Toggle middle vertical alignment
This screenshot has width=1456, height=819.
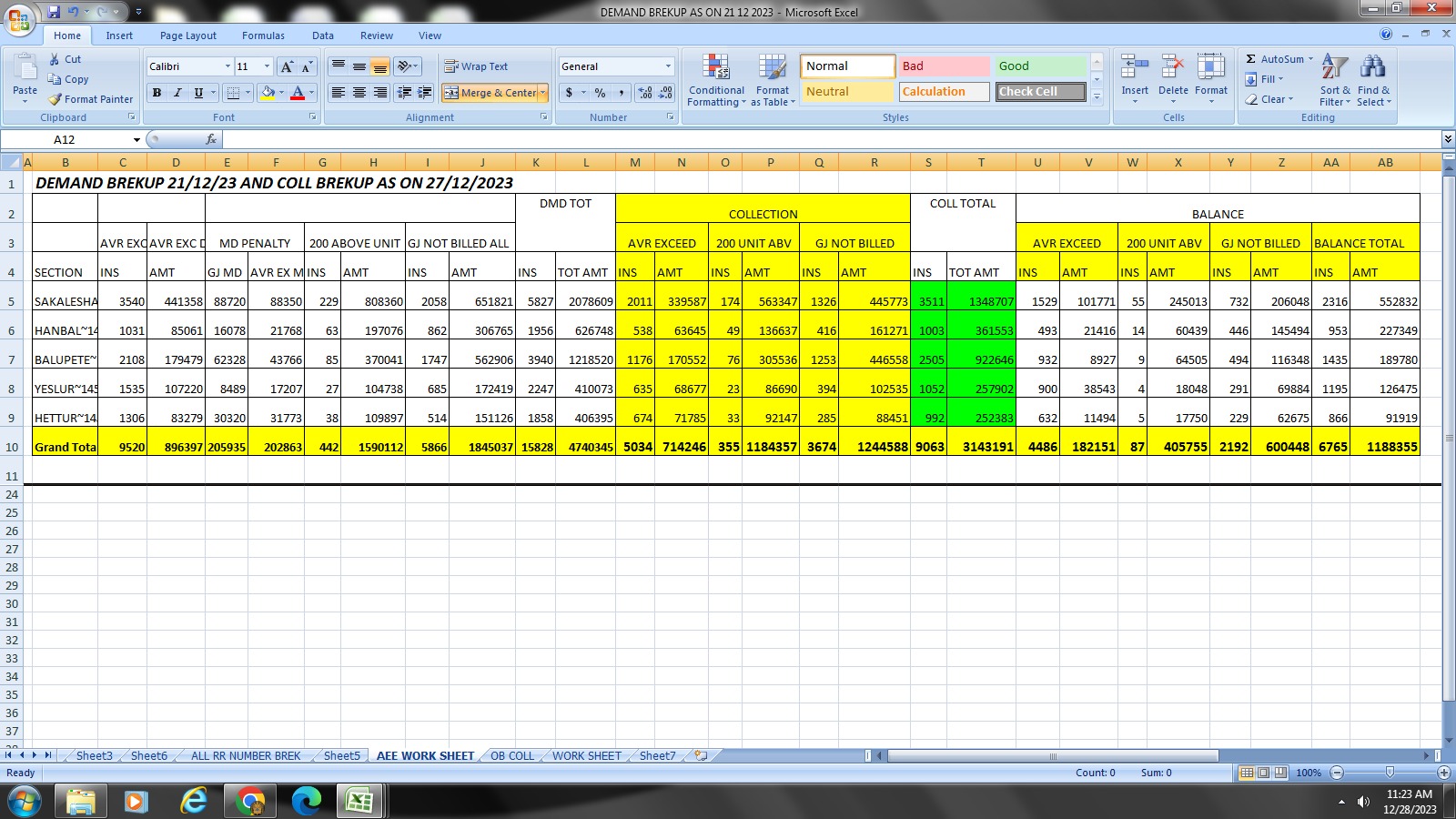tap(359, 66)
